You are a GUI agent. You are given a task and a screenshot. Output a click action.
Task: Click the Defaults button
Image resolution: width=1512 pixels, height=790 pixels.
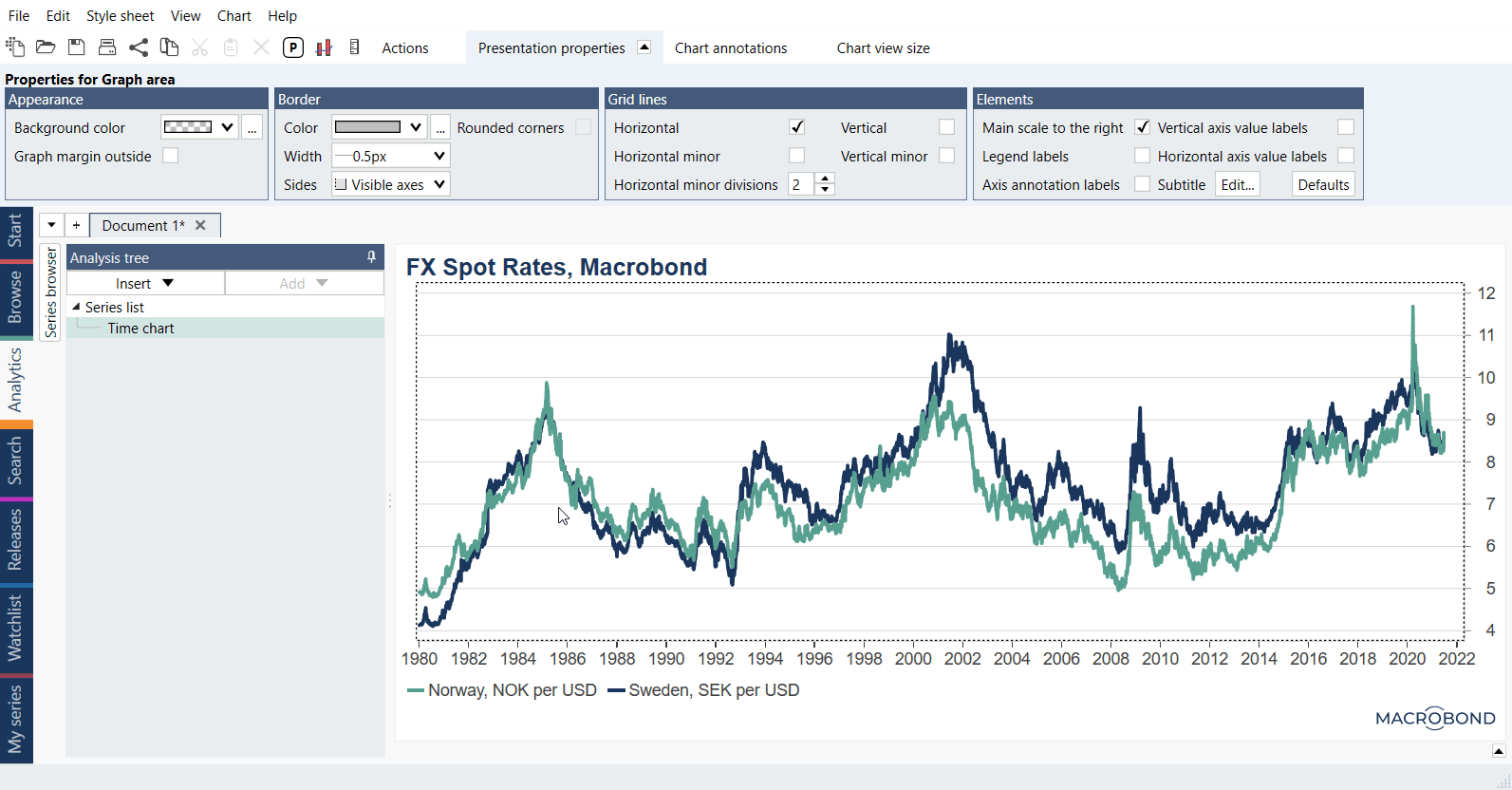(x=1323, y=184)
